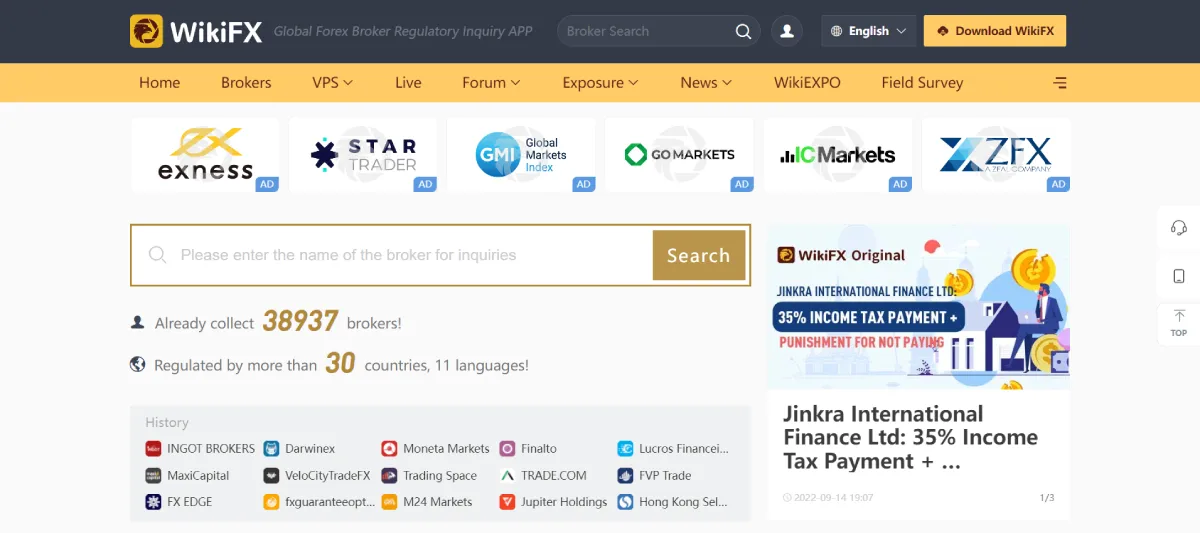The height and width of the screenshot is (533, 1200).
Task: Open the GMI Global Markets Index ad
Action: point(521,155)
